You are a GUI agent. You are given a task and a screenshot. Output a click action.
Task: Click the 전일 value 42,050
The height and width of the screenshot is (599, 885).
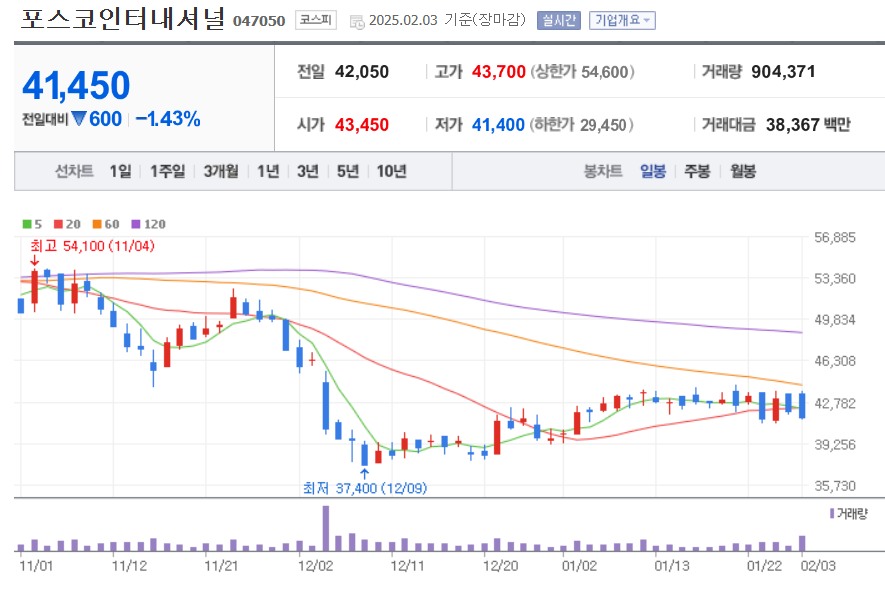pos(362,72)
